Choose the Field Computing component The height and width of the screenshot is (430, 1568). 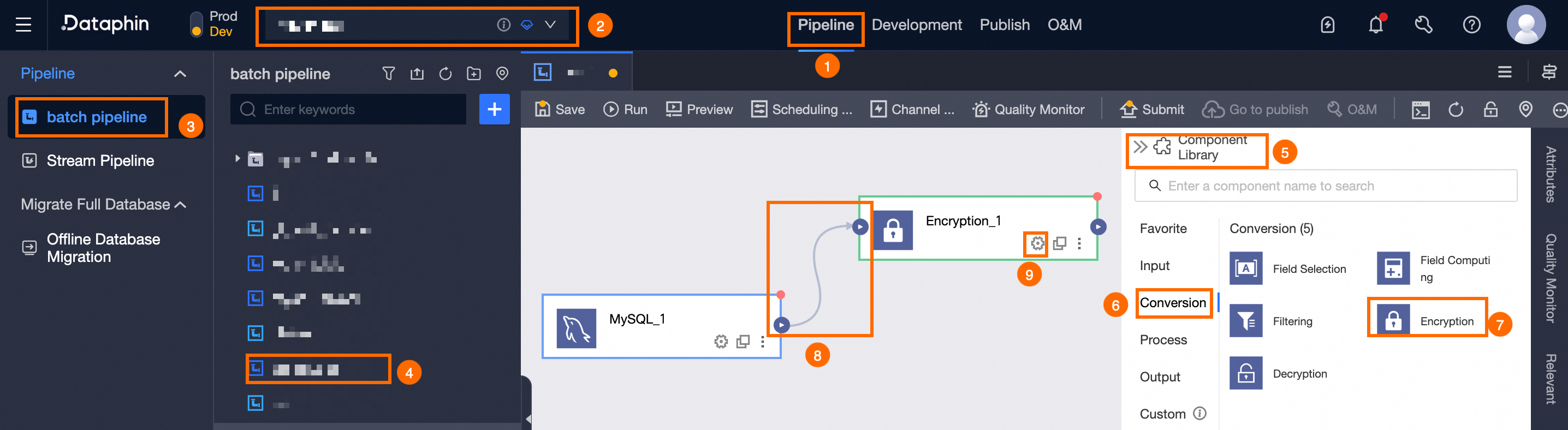click(x=1434, y=269)
